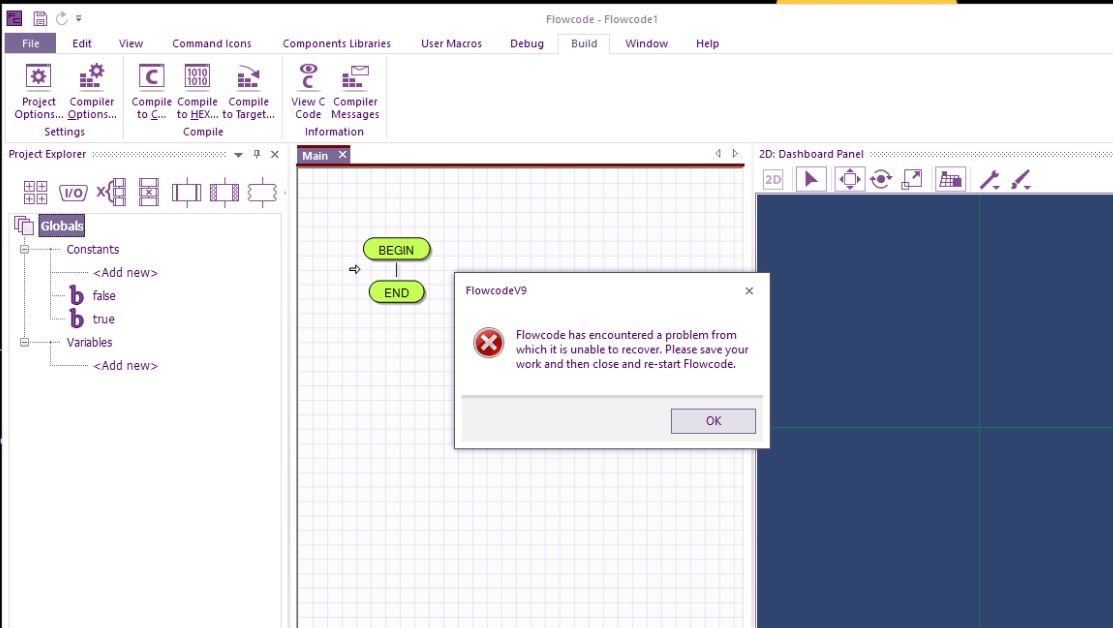Open the User Macros tab
Viewport: 1113px width, 628px height.
451,43
